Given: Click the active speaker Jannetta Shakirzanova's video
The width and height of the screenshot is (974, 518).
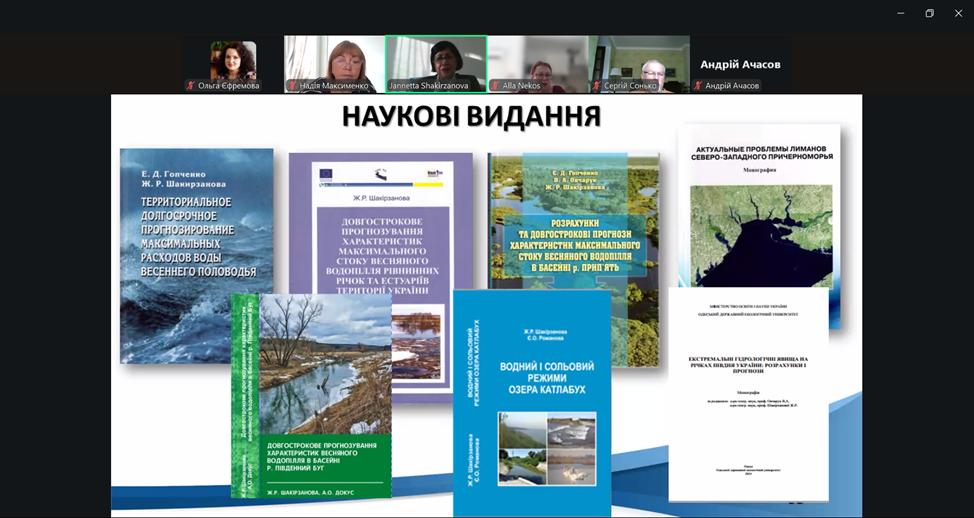Looking at the screenshot, I should [436, 60].
